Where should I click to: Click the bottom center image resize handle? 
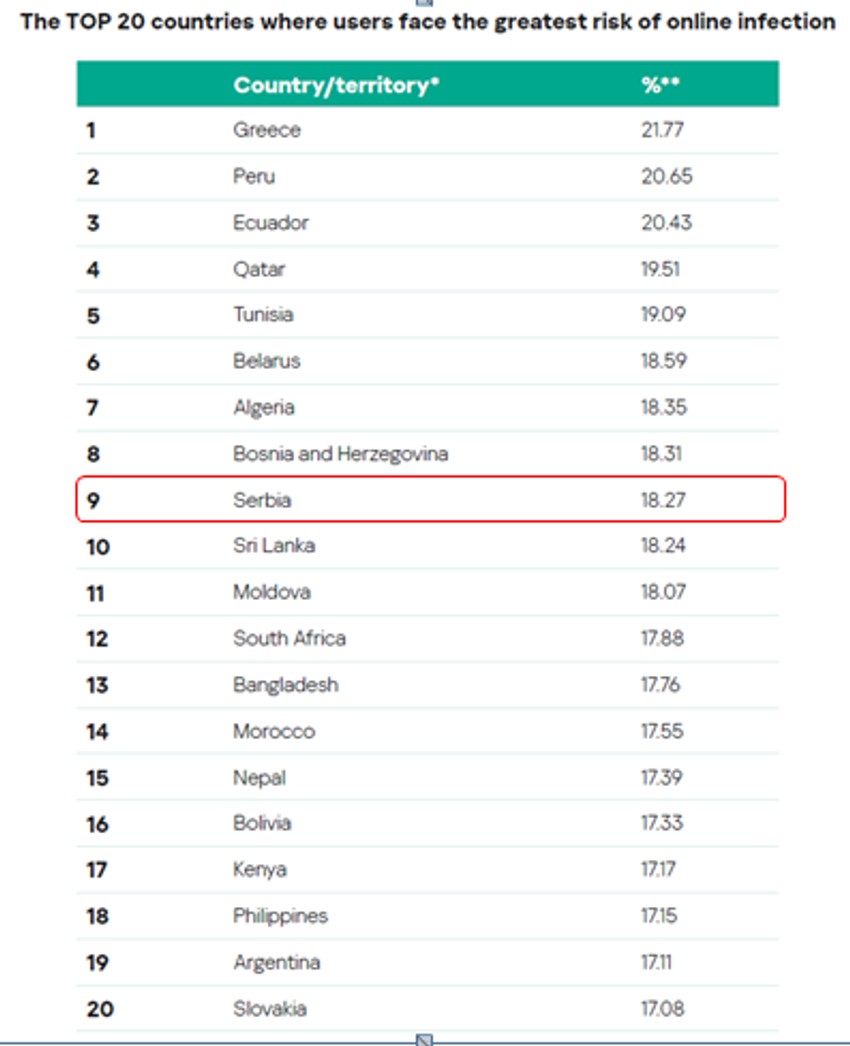click(424, 1040)
